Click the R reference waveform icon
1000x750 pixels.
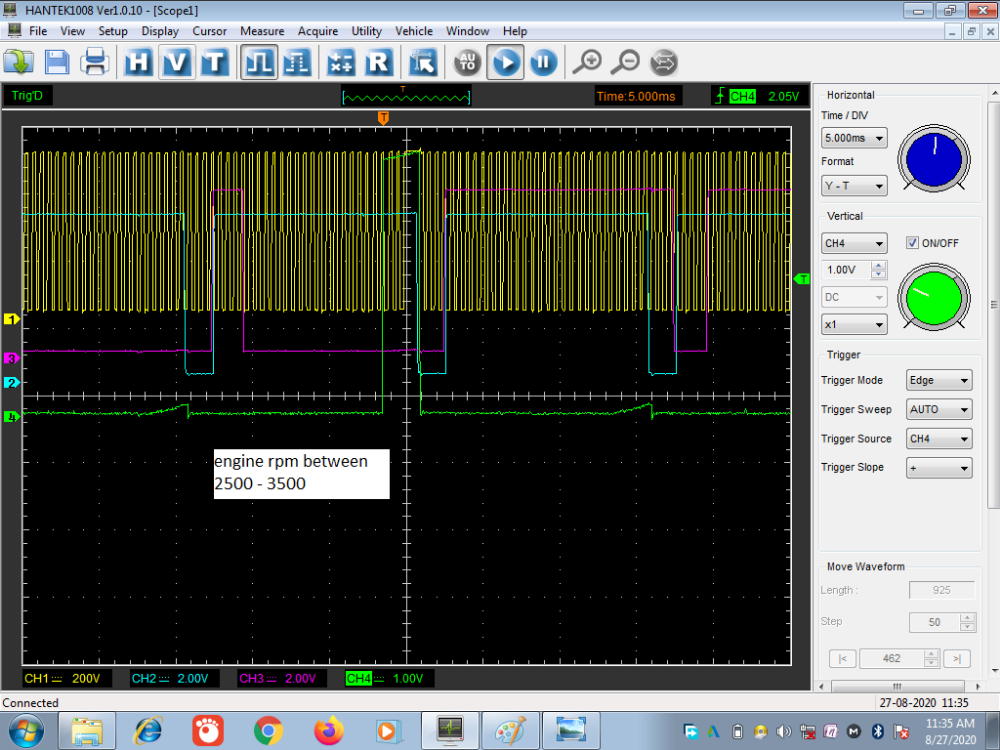click(x=378, y=63)
